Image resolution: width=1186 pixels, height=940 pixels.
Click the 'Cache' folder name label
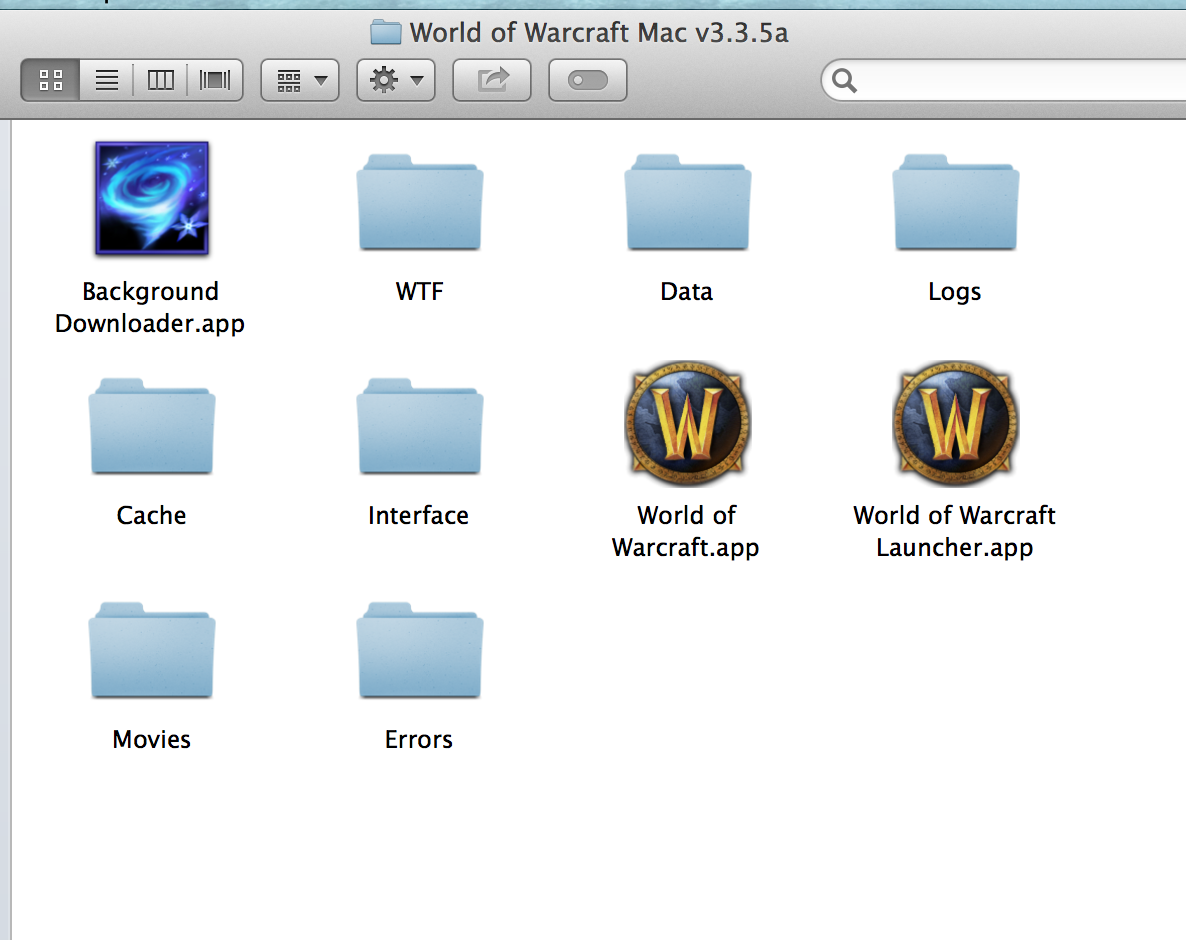point(151,515)
